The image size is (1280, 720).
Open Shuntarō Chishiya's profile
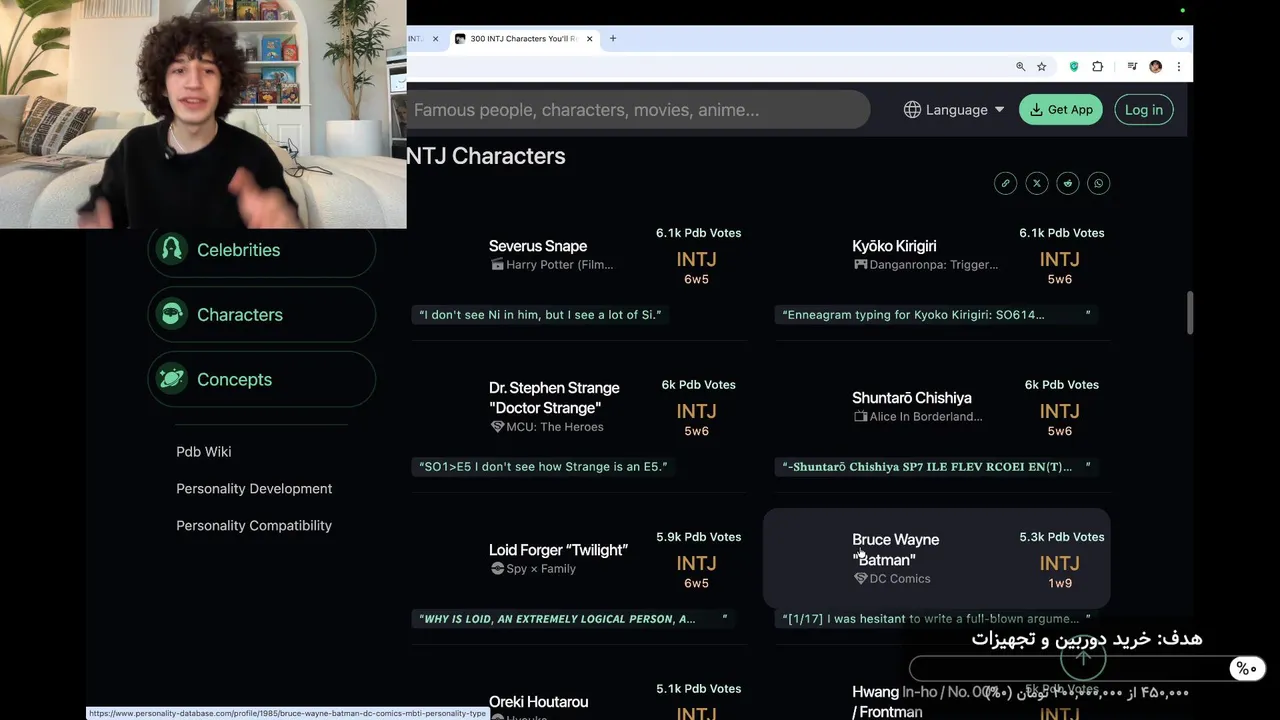pos(912,398)
